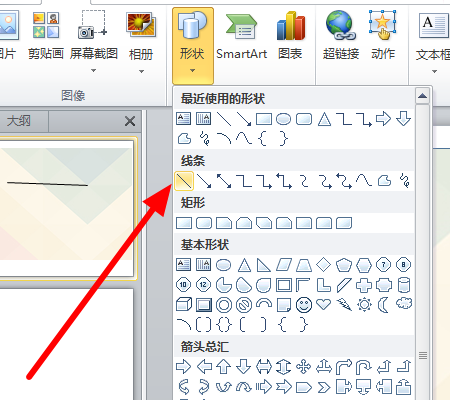The image size is (450, 400).
Task: Pick the curved connector under 线条
Action: (304, 181)
